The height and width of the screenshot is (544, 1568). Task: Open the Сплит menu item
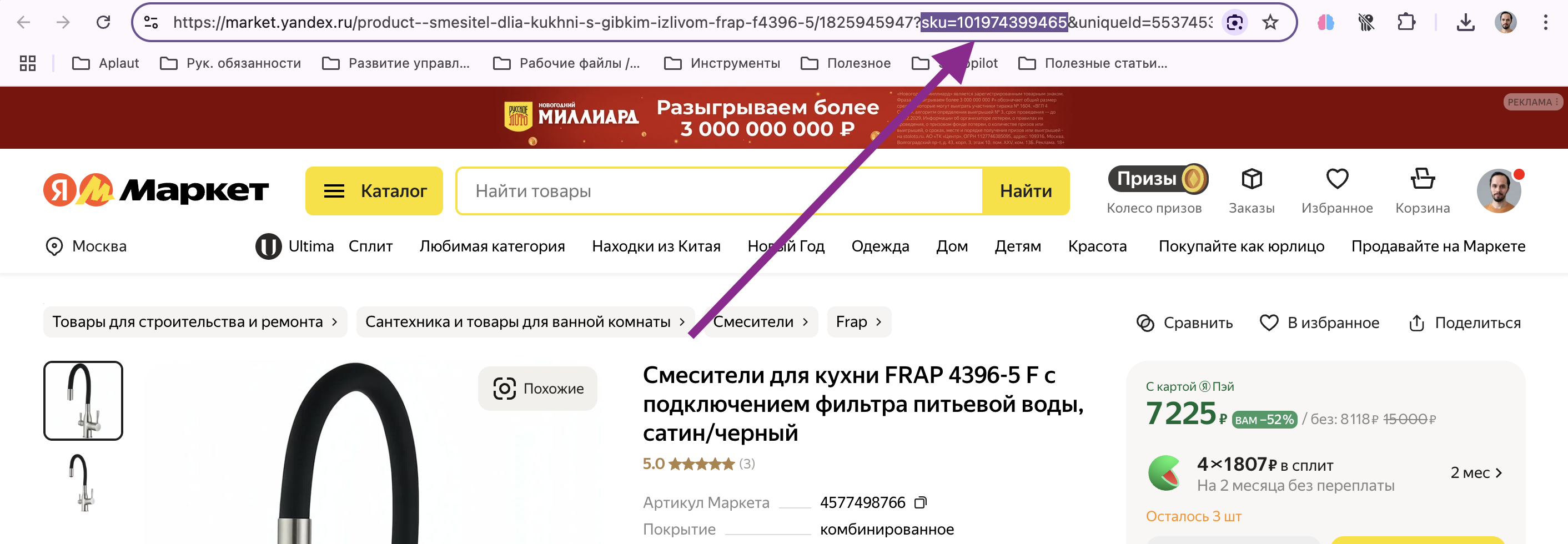point(370,246)
